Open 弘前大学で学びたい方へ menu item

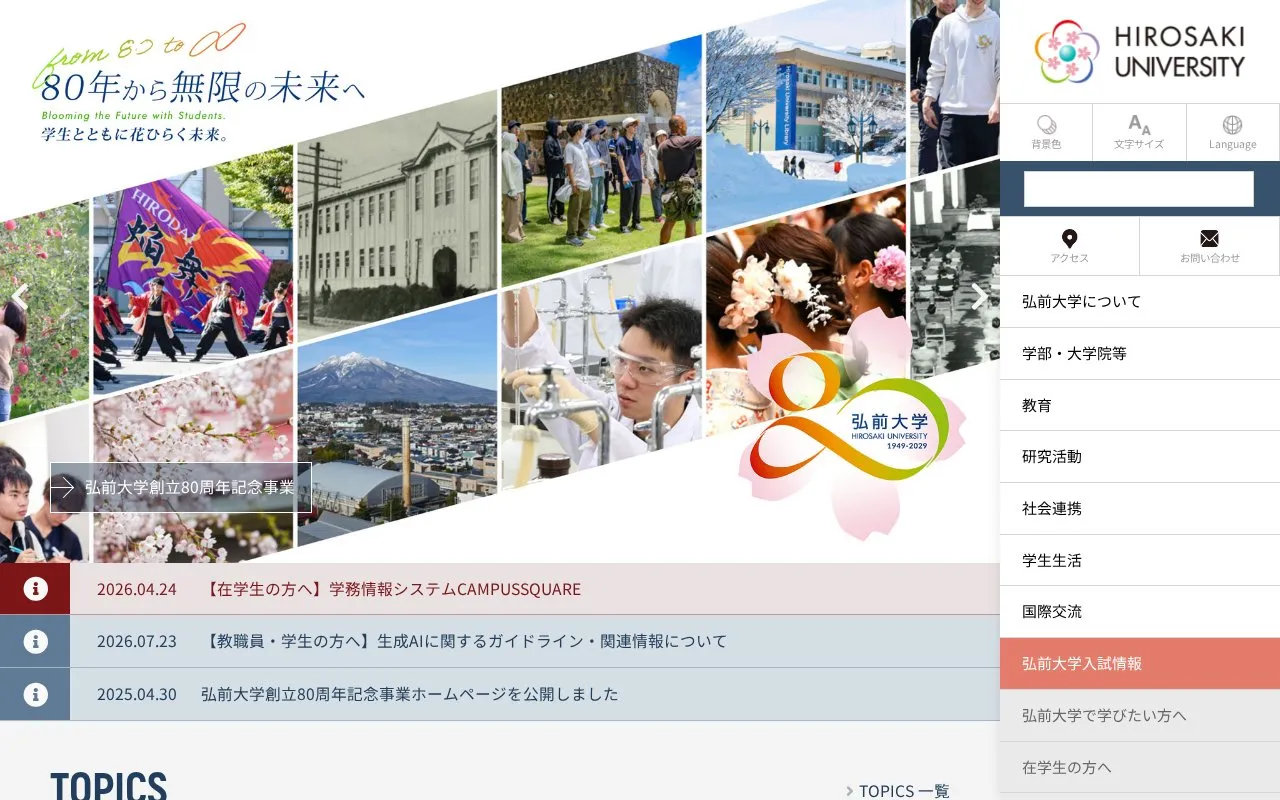[1140, 715]
